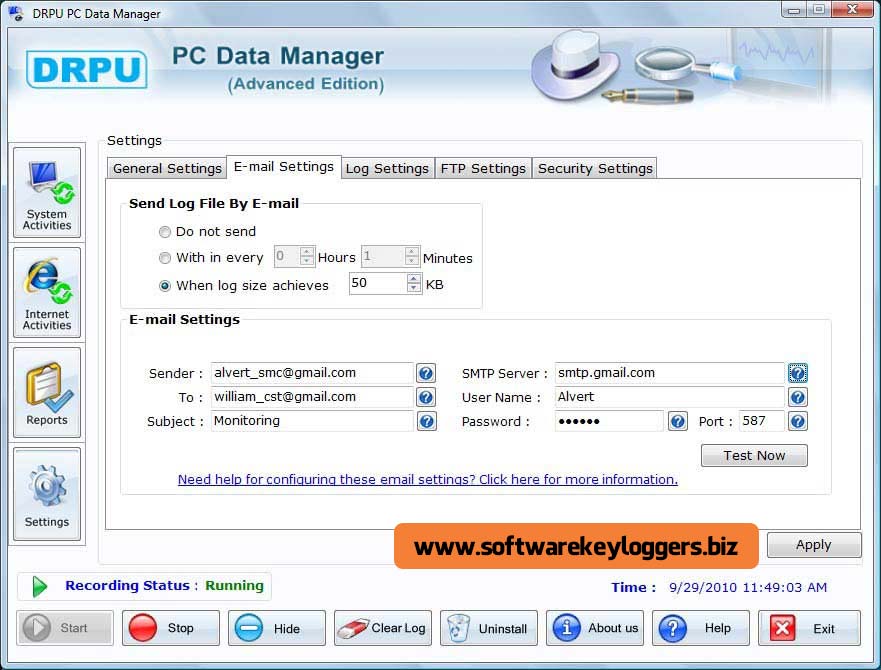Click the DRPU logo
The width and height of the screenshot is (881, 670).
click(x=87, y=70)
